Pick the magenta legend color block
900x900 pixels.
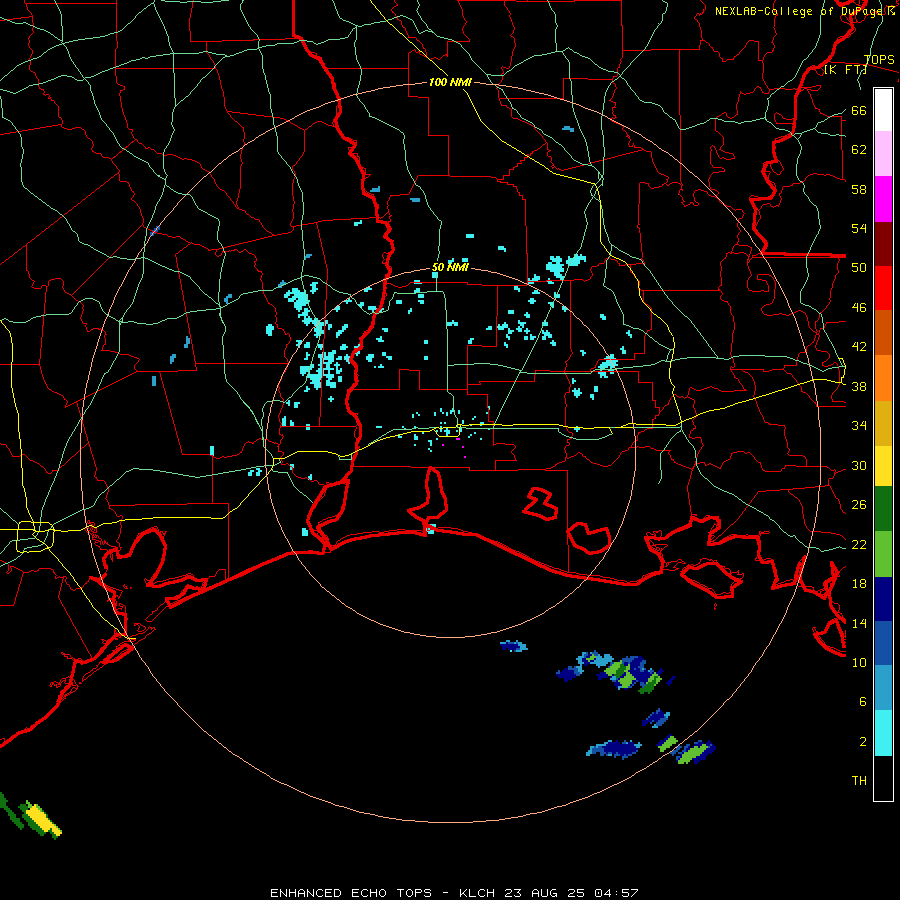883,199
